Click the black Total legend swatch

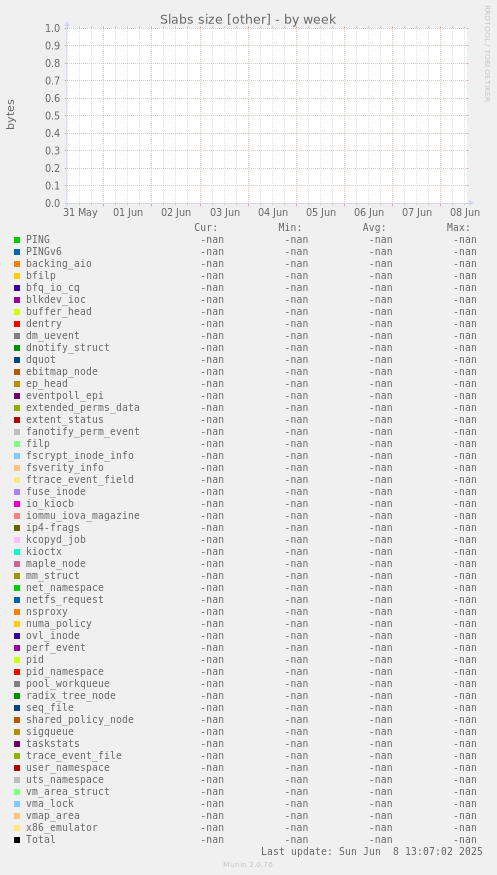[17, 840]
